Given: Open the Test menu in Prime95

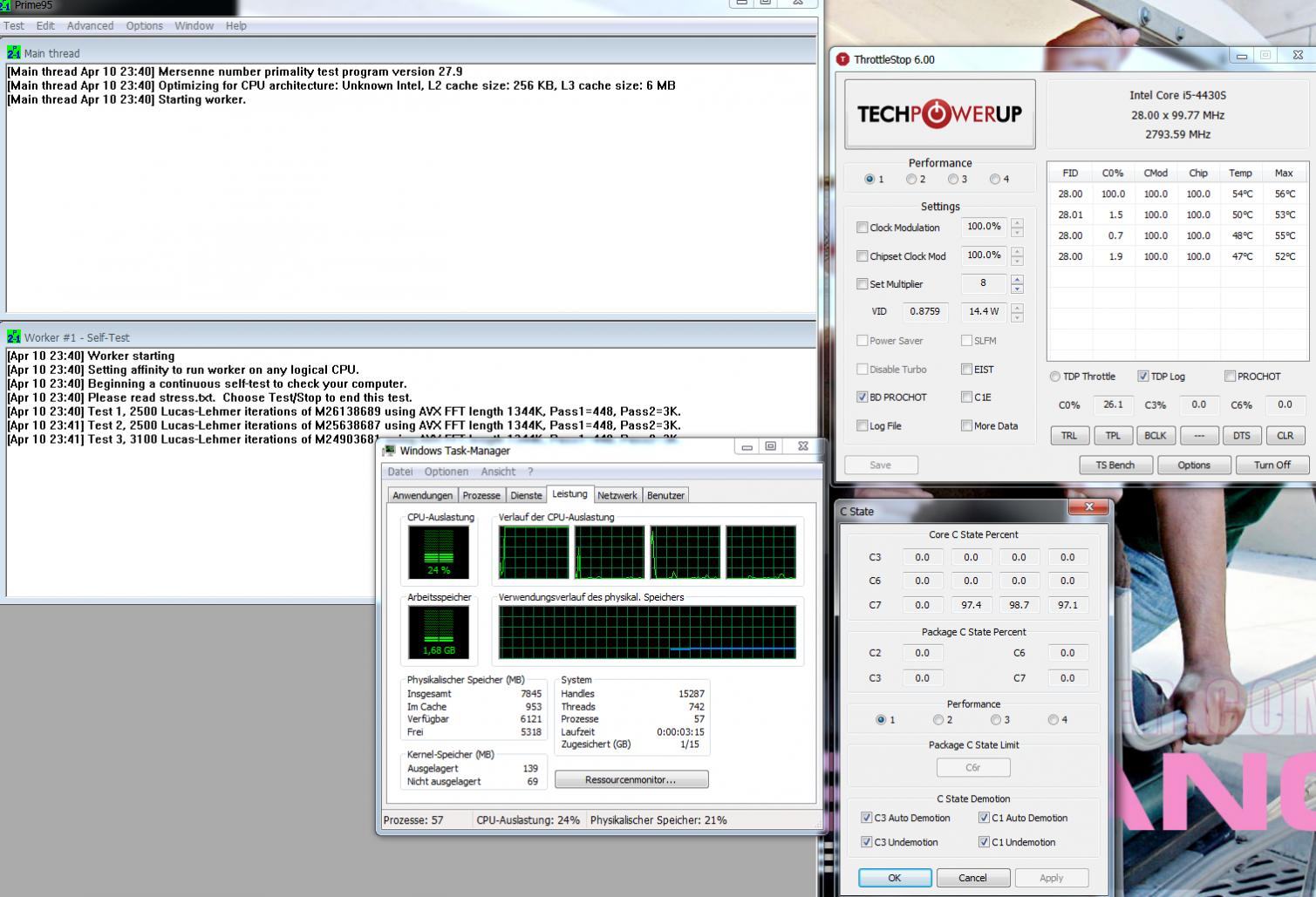Looking at the screenshot, I should (14, 26).
